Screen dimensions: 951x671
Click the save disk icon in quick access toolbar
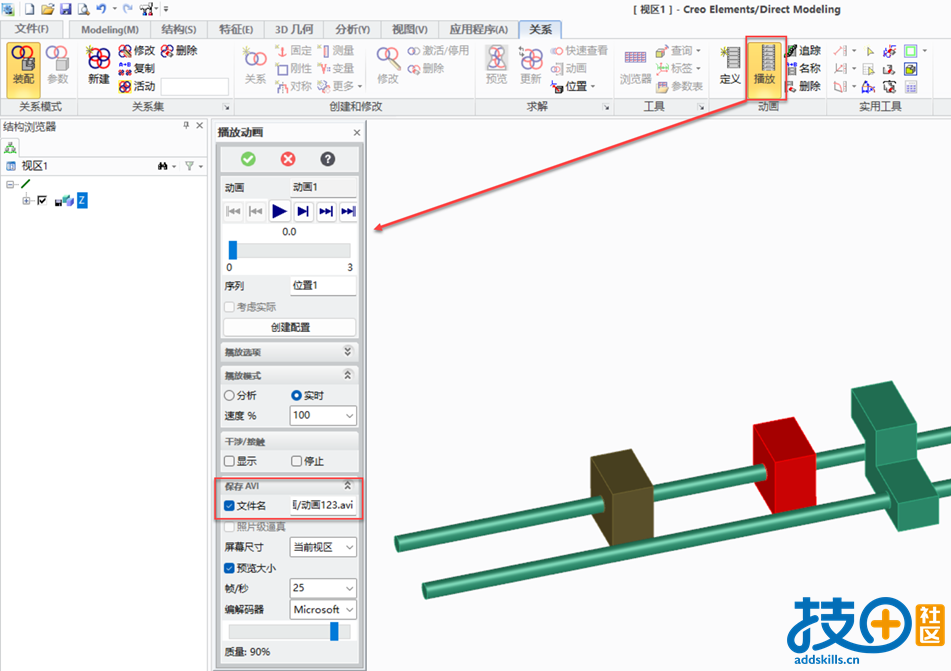66,9
